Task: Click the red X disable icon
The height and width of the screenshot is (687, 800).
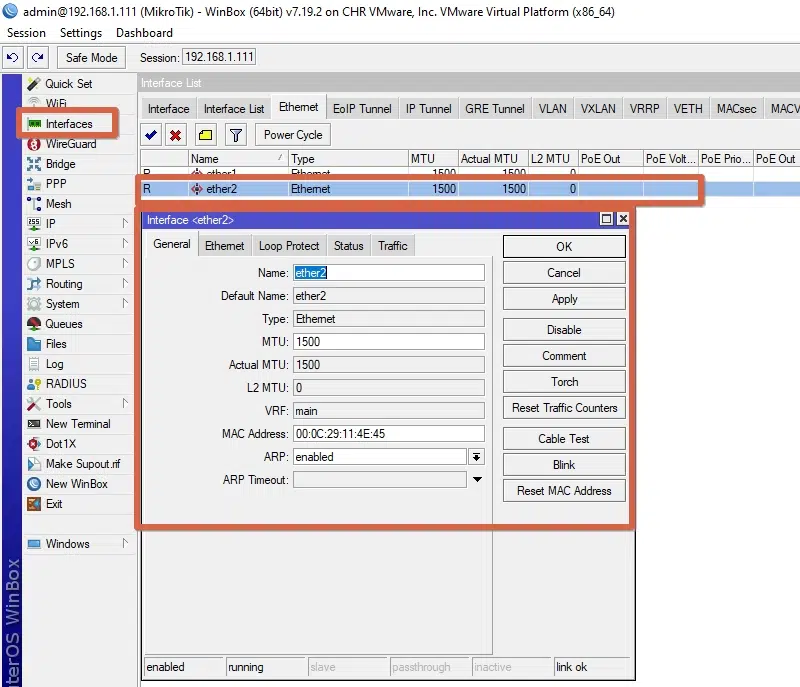Action: click(x=176, y=135)
